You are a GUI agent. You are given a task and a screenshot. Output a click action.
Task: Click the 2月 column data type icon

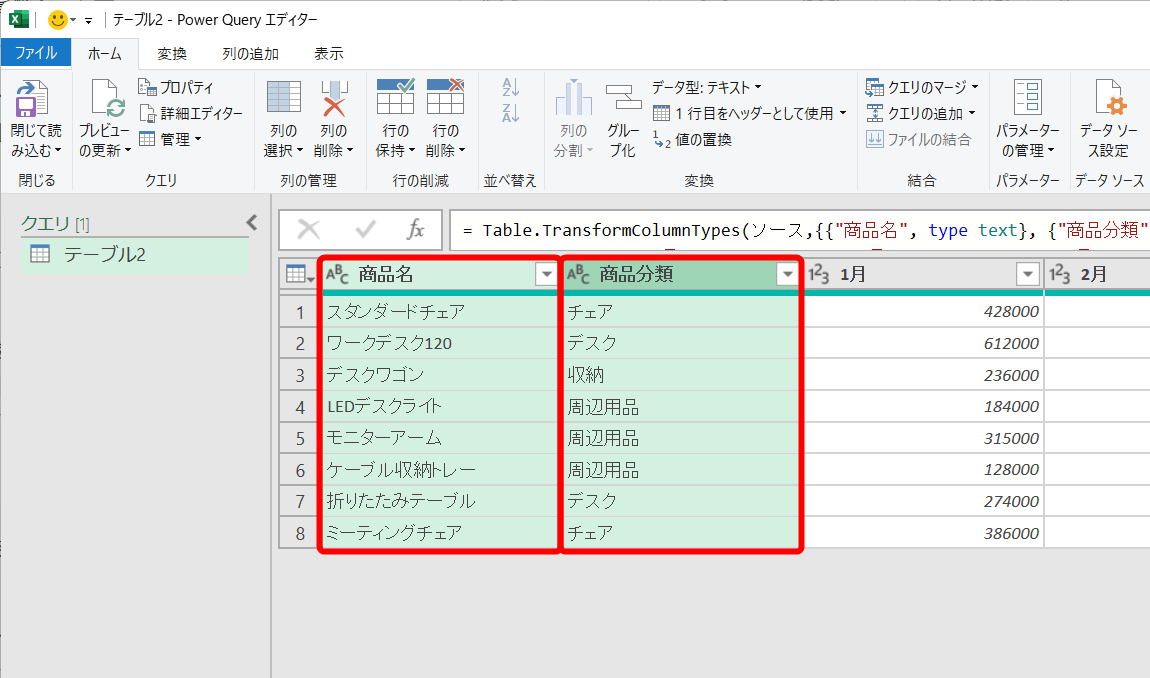[x=1060, y=274]
